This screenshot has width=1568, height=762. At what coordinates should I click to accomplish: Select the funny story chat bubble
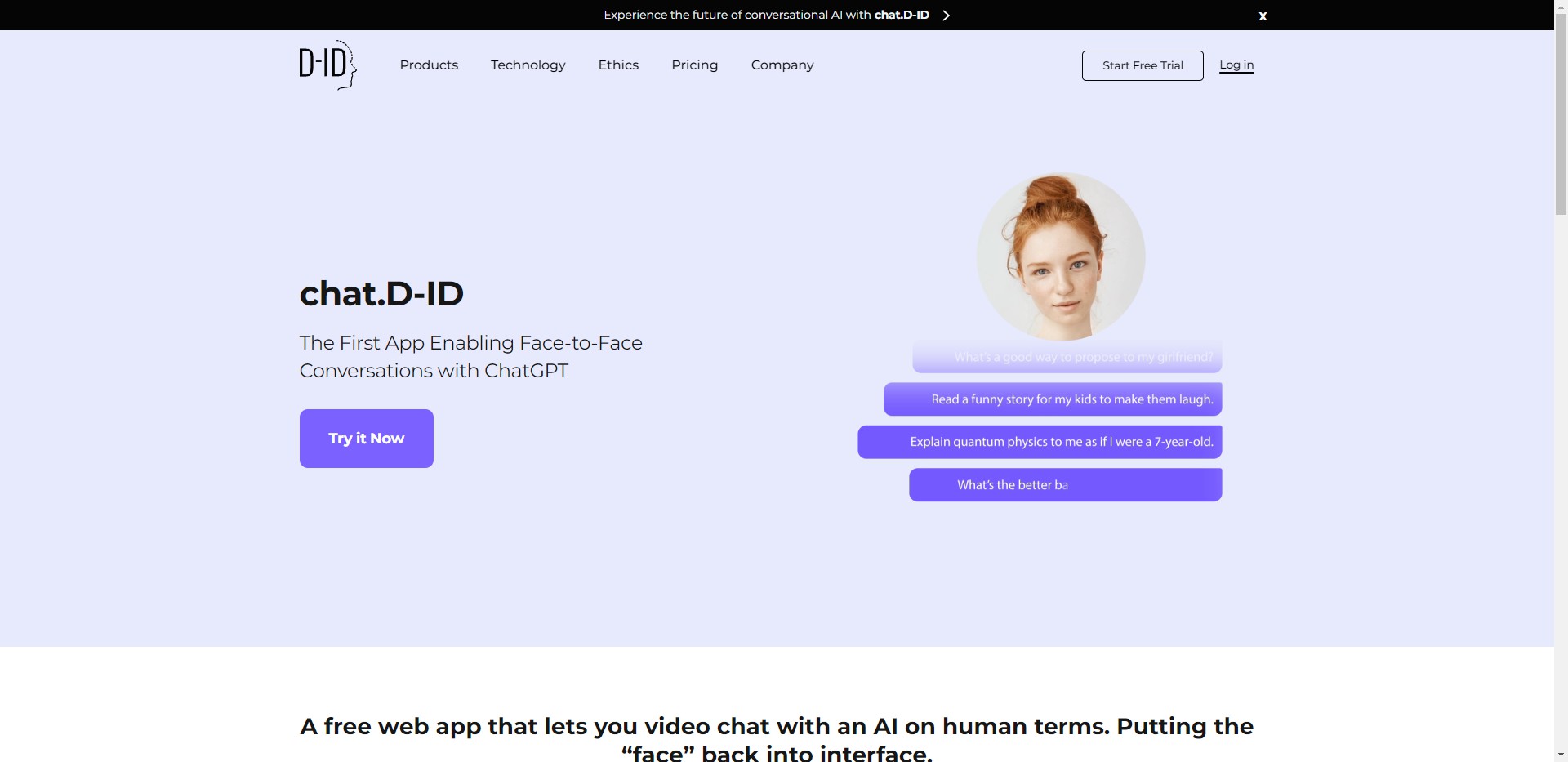pos(1052,399)
